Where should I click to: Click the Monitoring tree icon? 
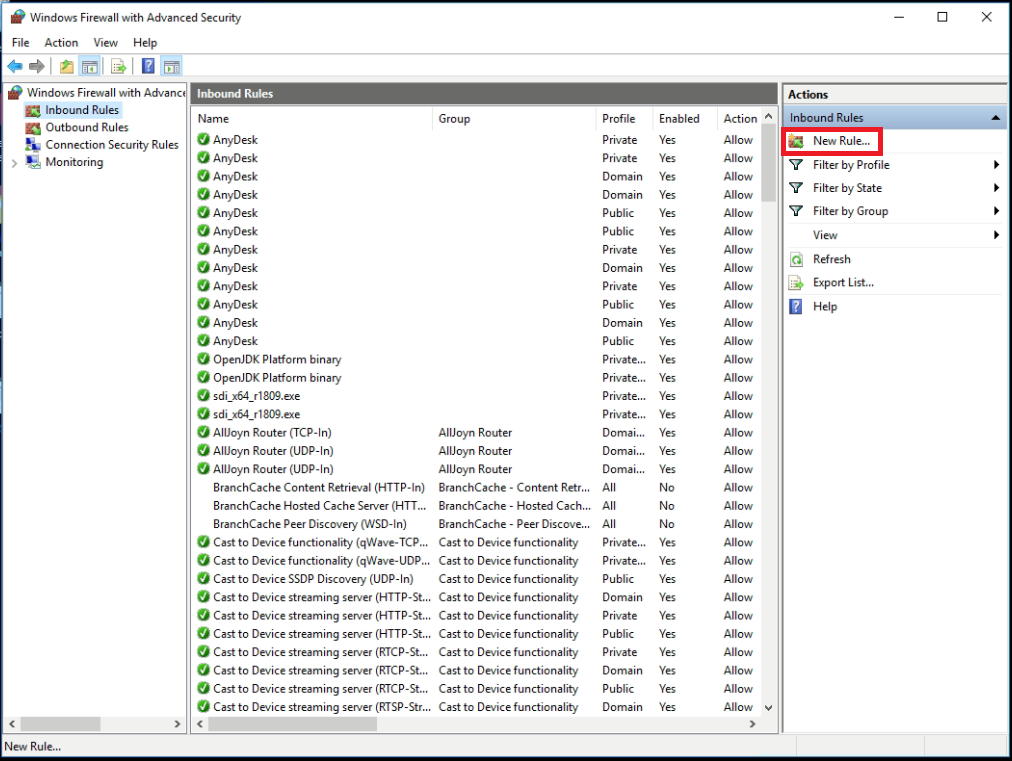33,162
